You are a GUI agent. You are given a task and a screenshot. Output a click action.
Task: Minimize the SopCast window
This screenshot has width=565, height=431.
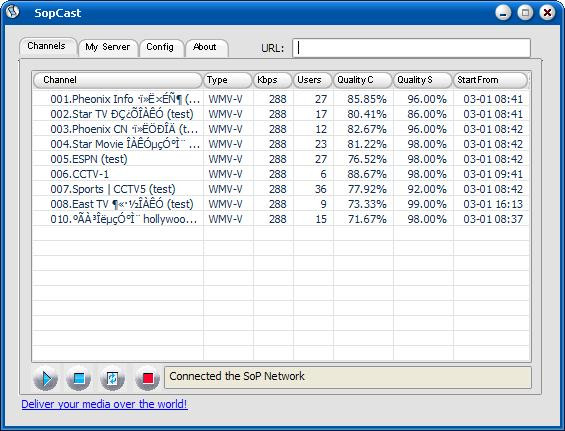[503, 13]
